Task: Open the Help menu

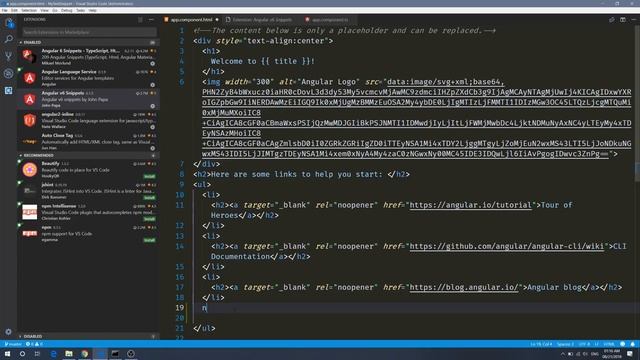Action: 93,10
